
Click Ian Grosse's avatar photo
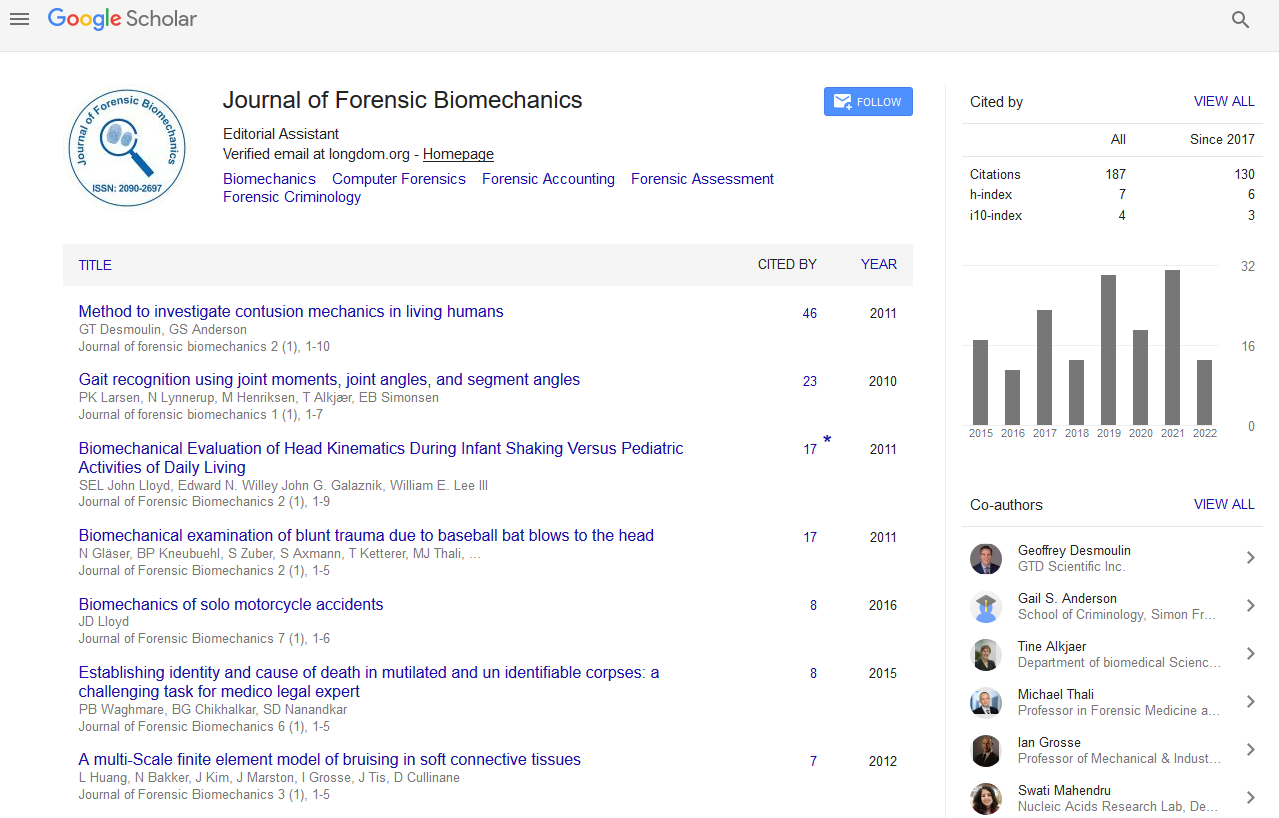(986, 750)
